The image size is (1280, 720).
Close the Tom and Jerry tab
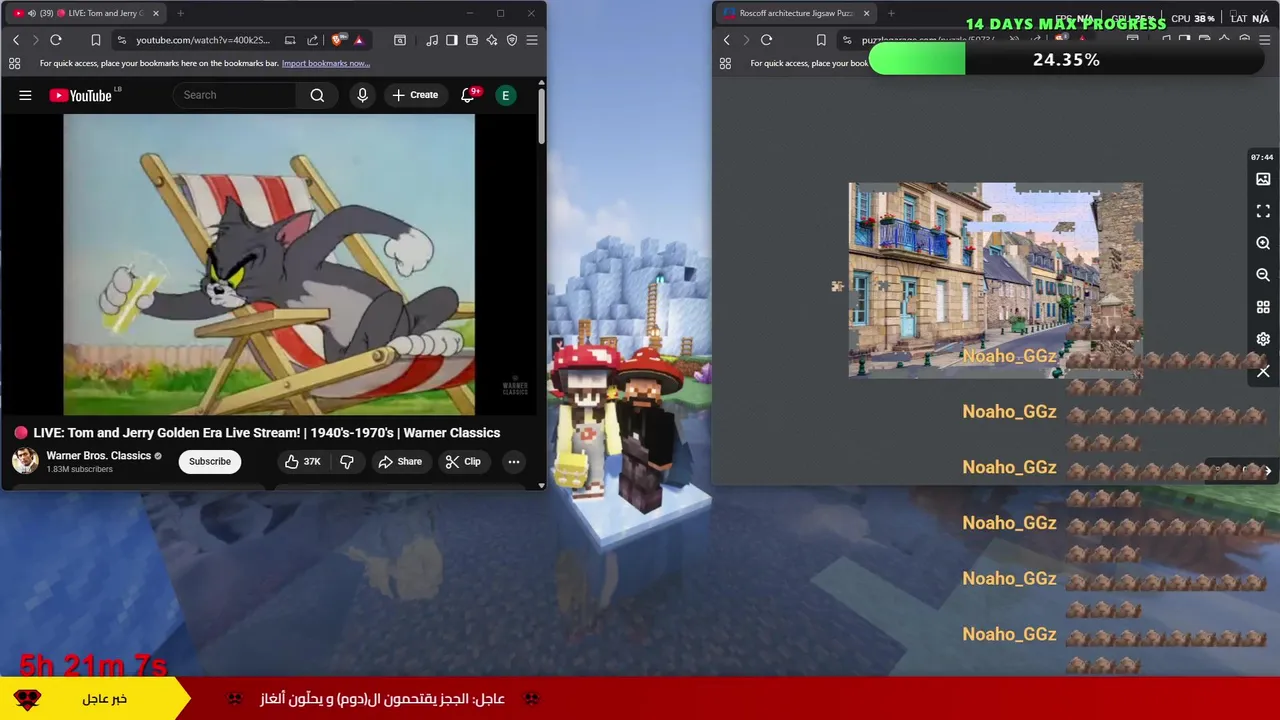(x=155, y=13)
